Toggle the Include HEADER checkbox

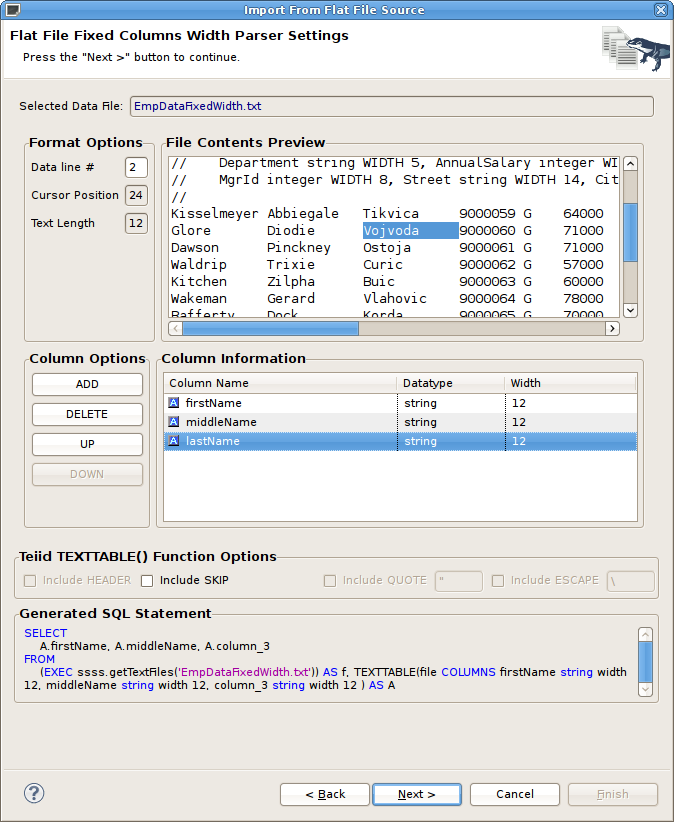pos(30,580)
